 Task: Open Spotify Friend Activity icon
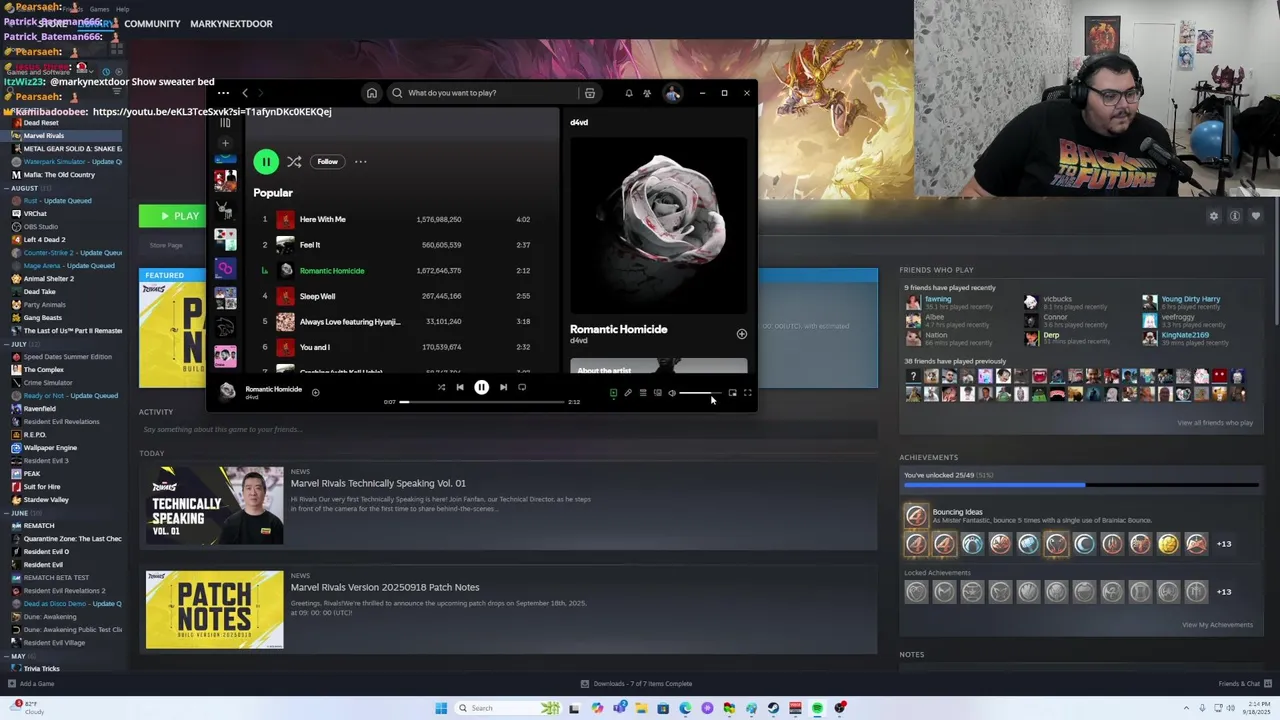click(647, 93)
